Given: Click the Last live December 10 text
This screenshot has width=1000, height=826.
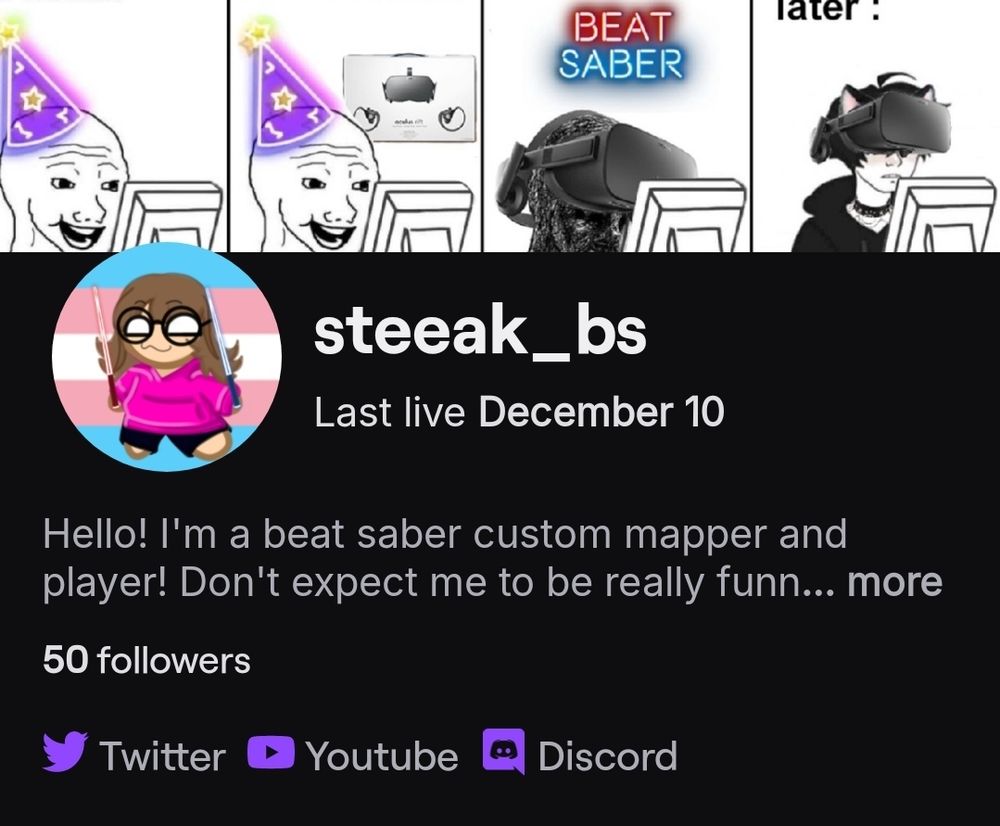Looking at the screenshot, I should pos(519,412).
